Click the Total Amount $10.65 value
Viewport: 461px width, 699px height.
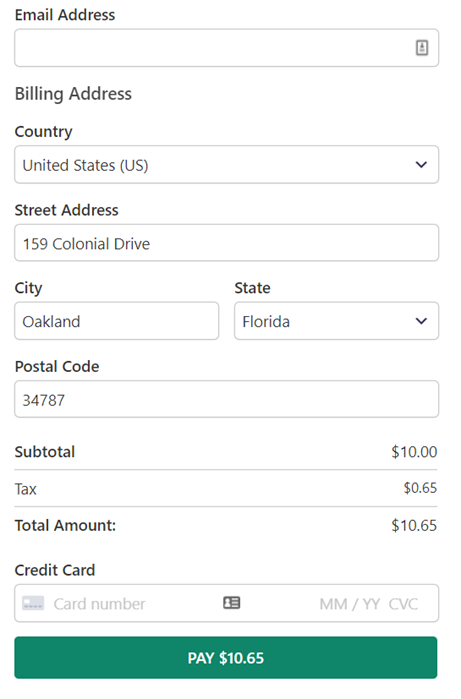pyautogui.click(x=414, y=525)
